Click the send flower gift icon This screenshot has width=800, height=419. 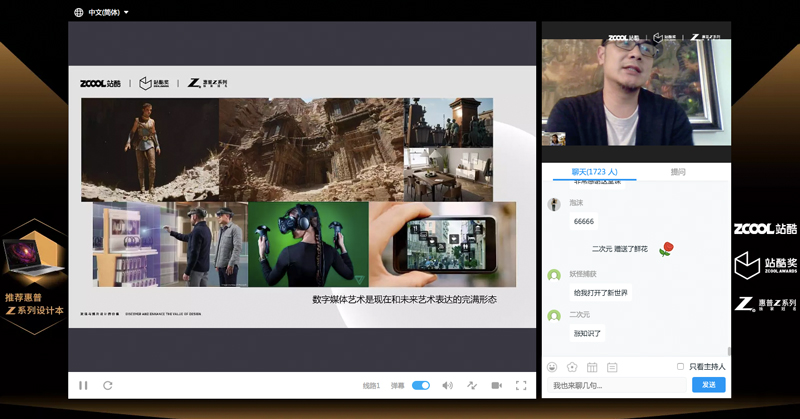click(x=572, y=367)
